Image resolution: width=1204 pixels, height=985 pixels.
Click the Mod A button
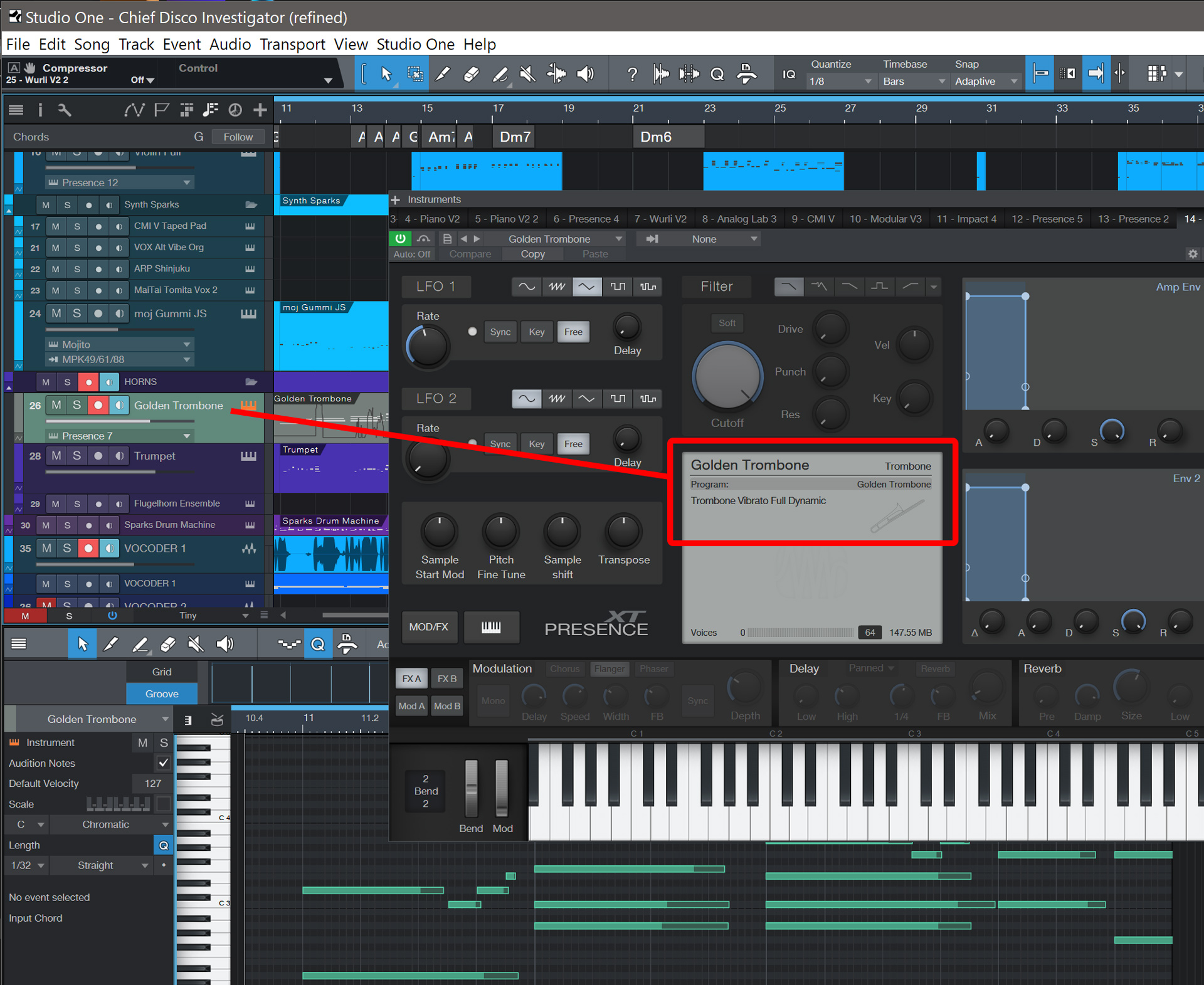[x=411, y=706]
